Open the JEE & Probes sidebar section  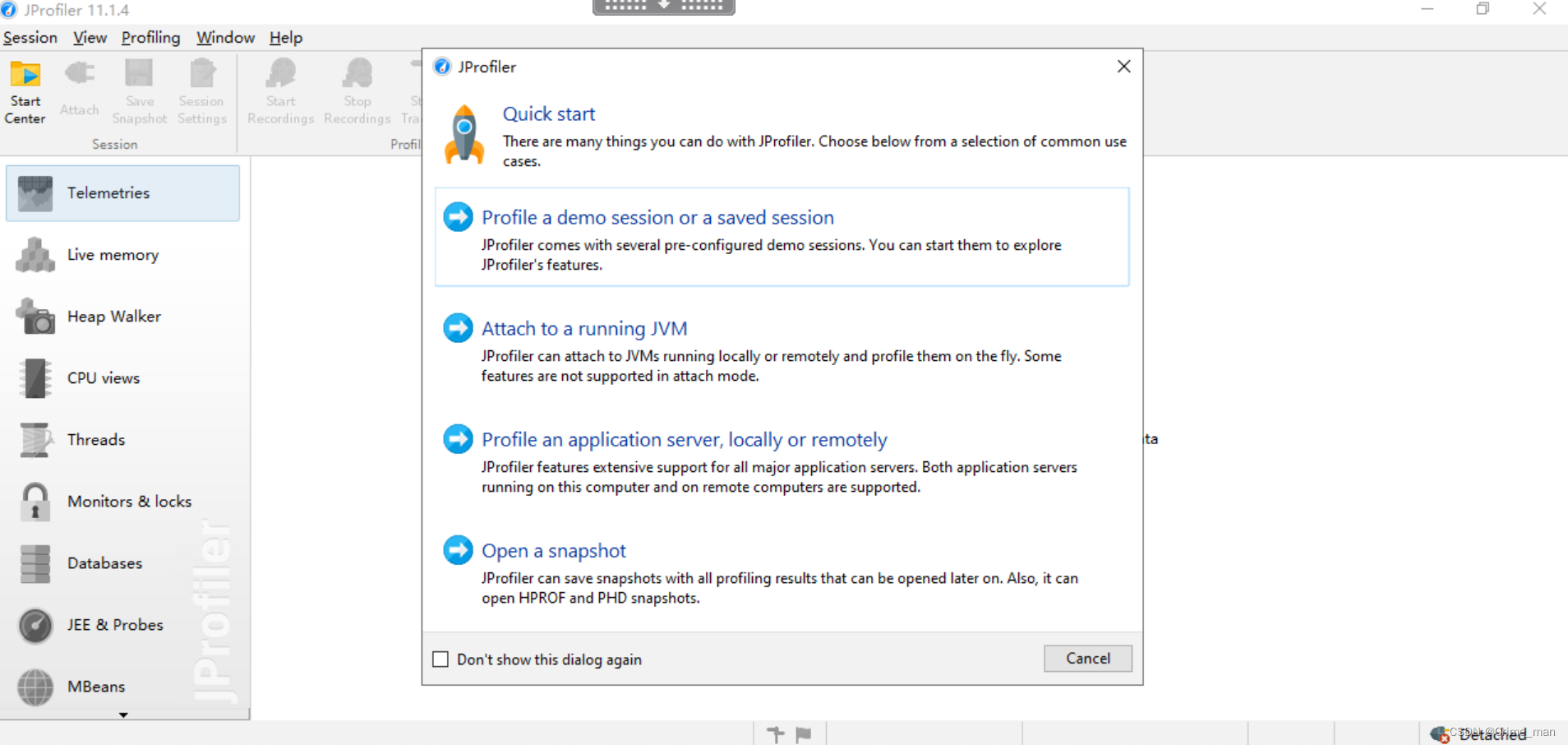click(122, 625)
